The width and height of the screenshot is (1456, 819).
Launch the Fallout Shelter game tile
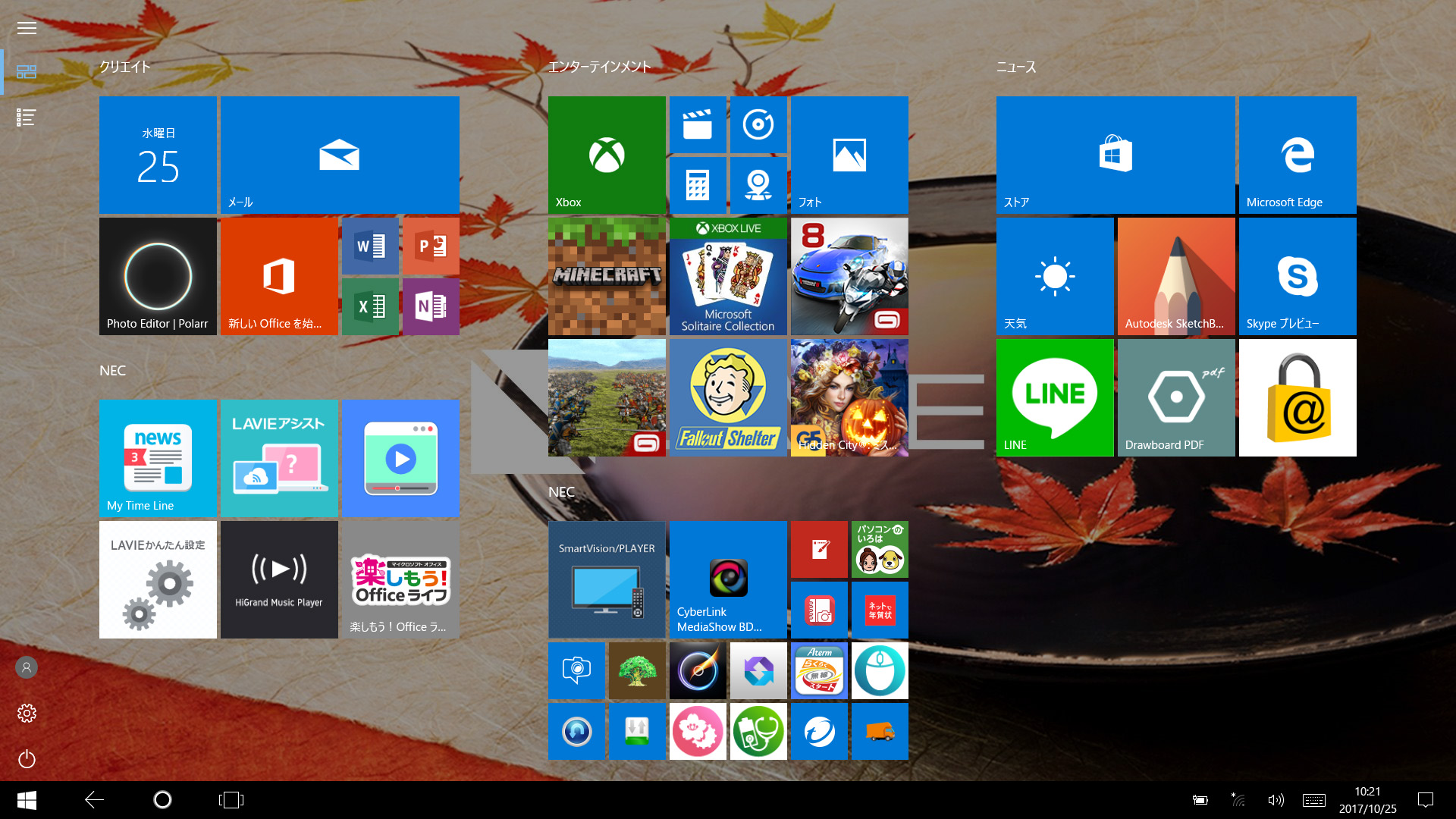[x=728, y=397]
